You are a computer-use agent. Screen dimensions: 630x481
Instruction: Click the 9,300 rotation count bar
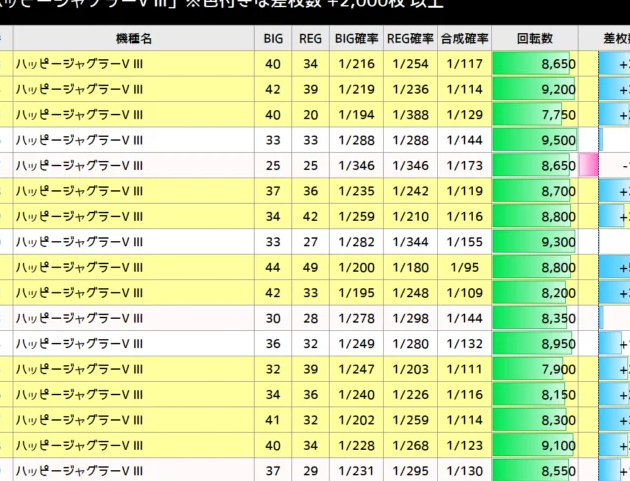coord(535,242)
